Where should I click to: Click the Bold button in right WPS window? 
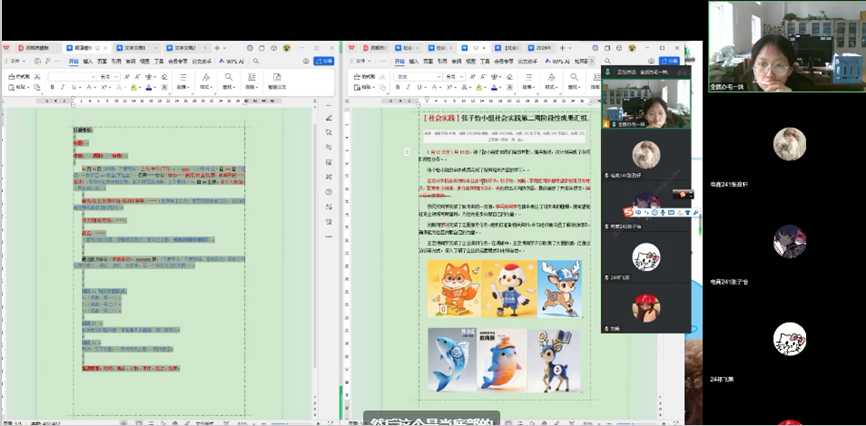[397, 87]
